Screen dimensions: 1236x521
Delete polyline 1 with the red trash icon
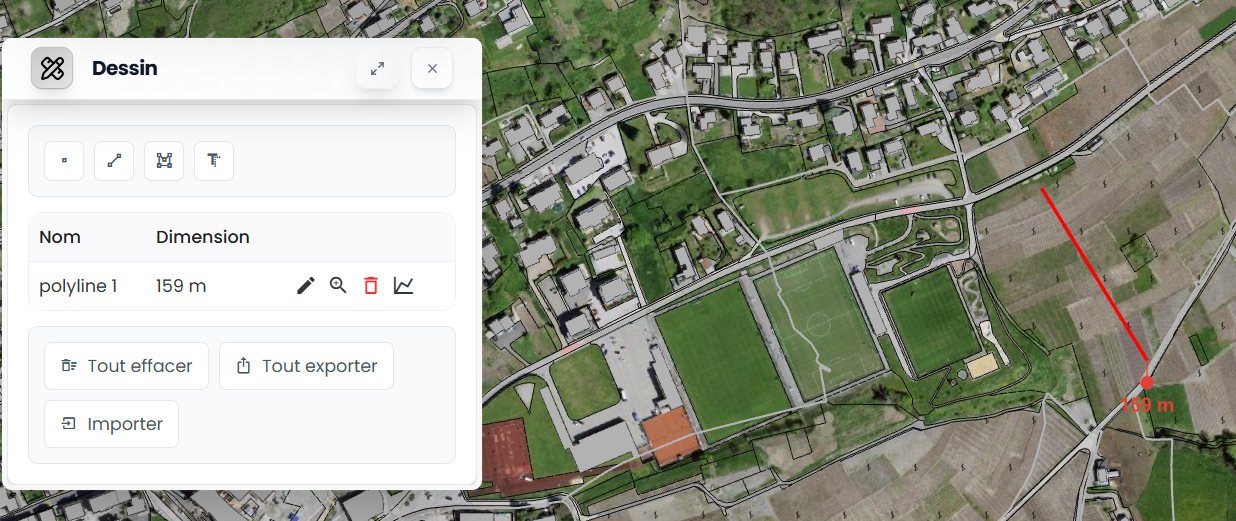click(371, 286)
